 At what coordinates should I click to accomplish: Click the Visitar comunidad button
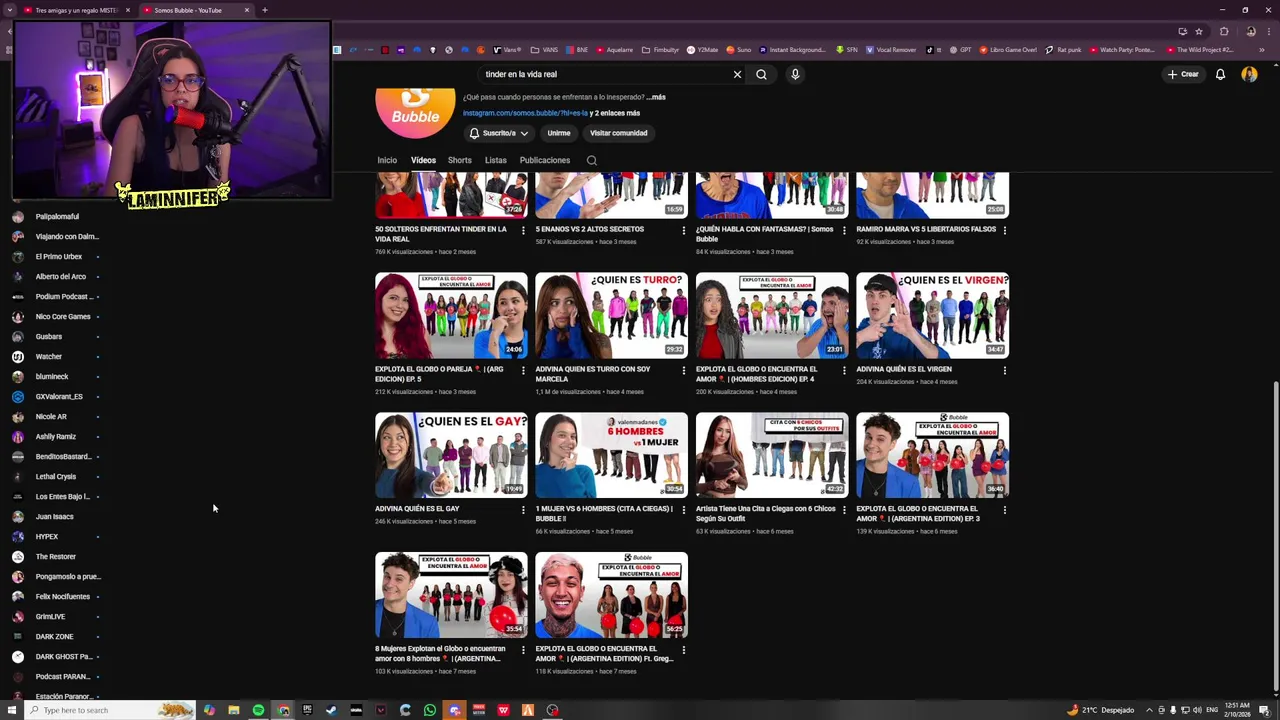tap(618, 133)
